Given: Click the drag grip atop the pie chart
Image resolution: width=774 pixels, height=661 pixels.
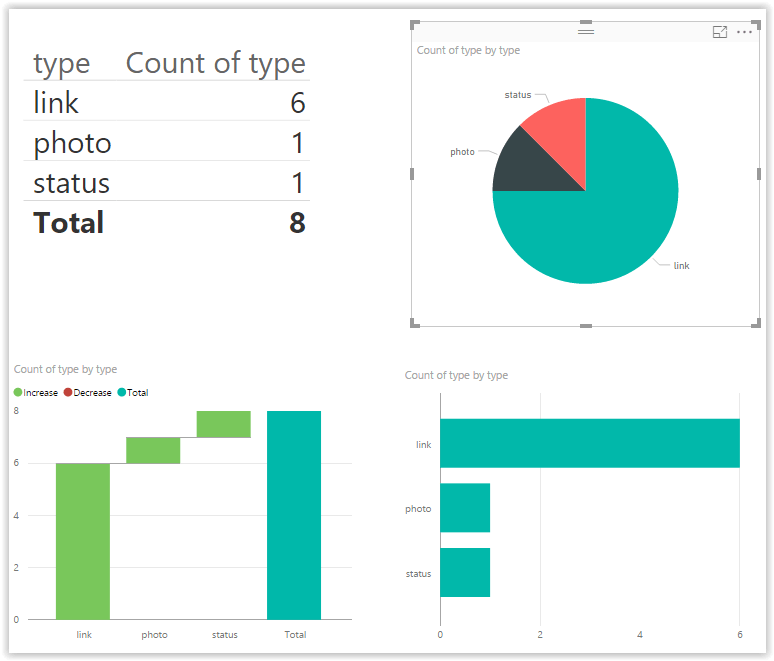Looking at the screenshot, I should click(586, 32).
